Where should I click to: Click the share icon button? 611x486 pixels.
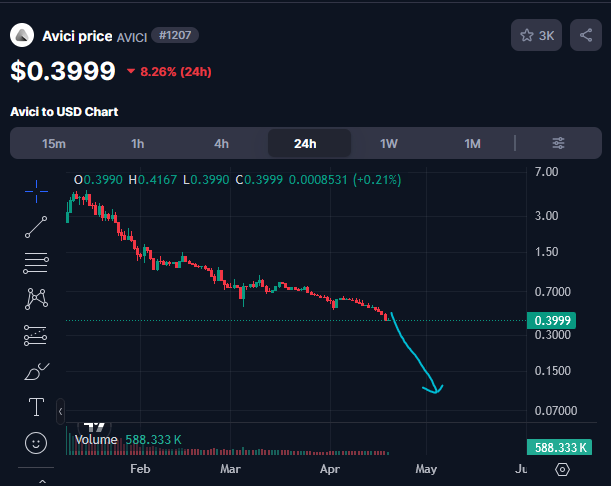point(586,35)
